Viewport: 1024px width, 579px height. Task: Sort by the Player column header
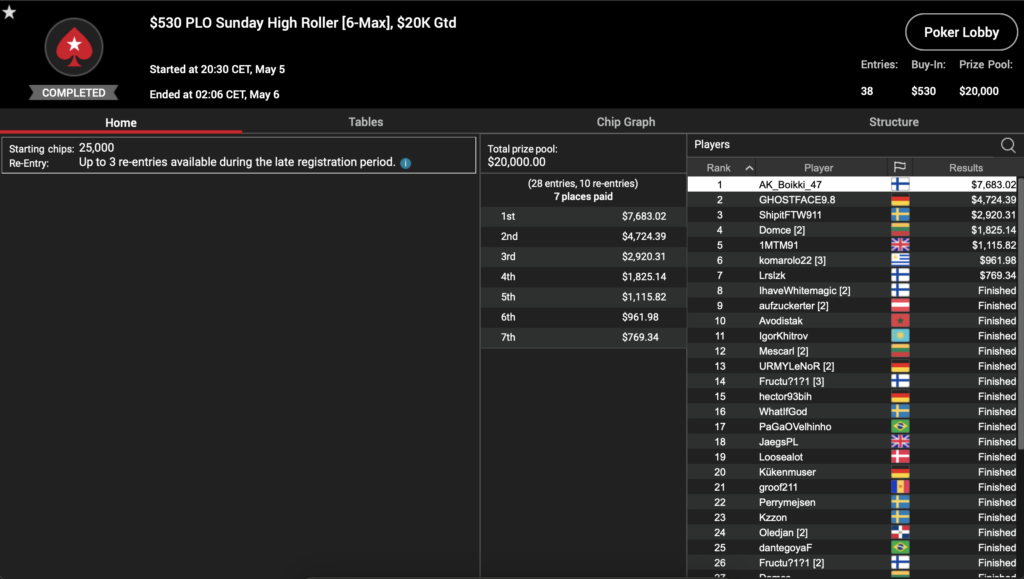818,168
